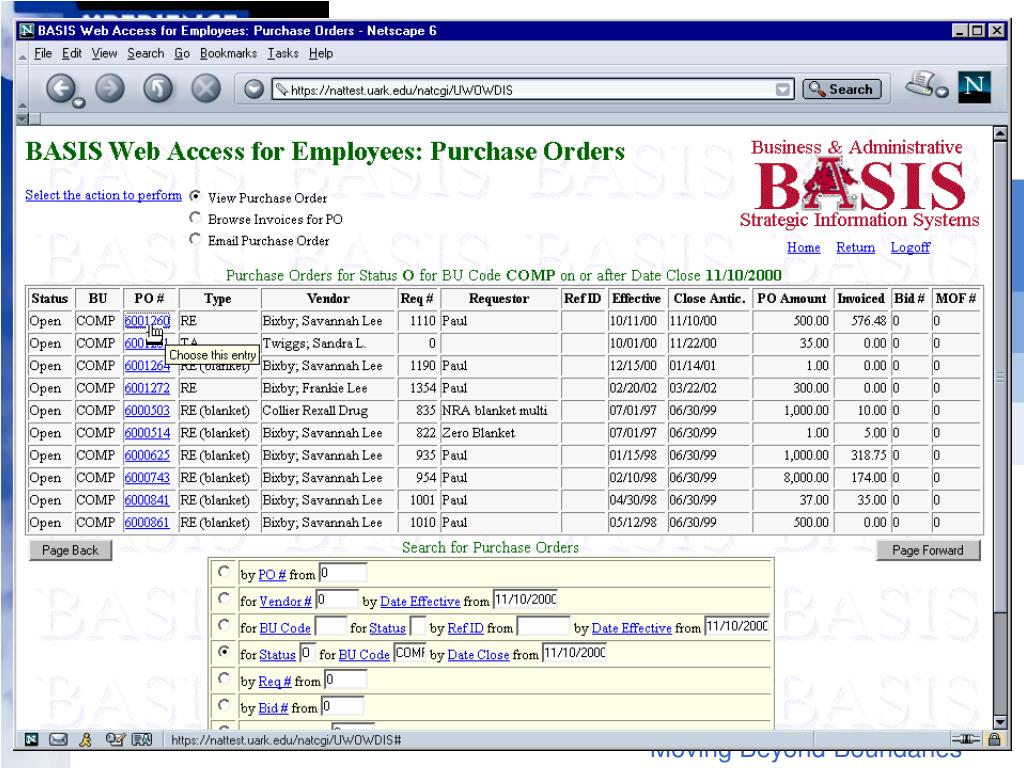Click the Netscape icon in title bar
Viewport: 1024px width, 768px height.
27,30
